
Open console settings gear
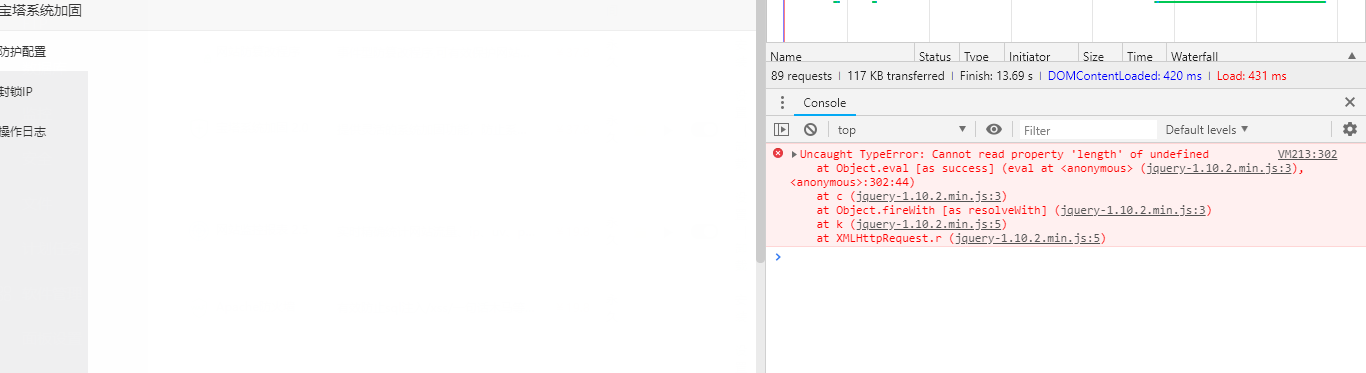(x=1350, y=129)
